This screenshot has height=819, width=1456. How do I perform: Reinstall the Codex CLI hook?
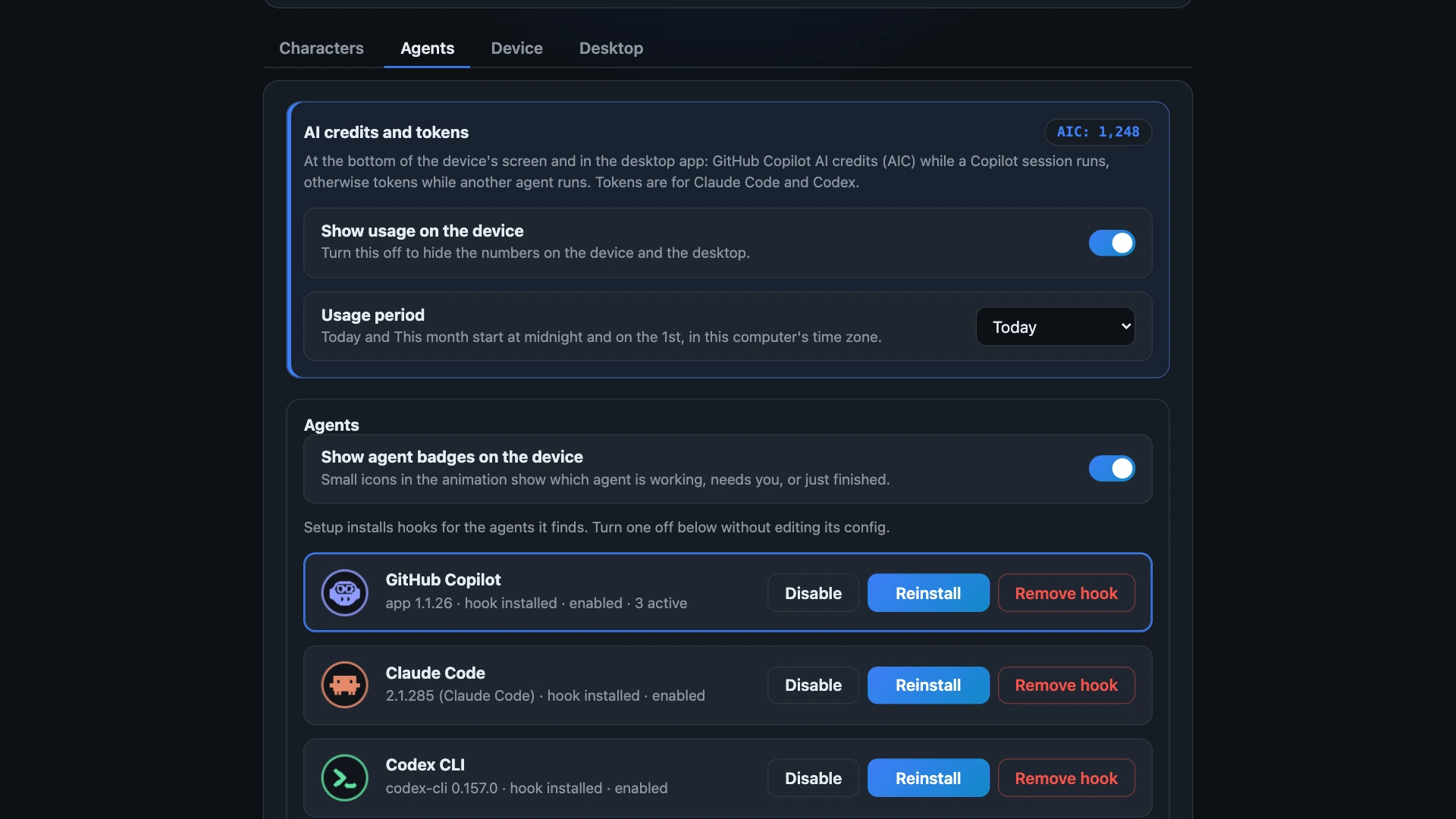click(x=928, y=778)
